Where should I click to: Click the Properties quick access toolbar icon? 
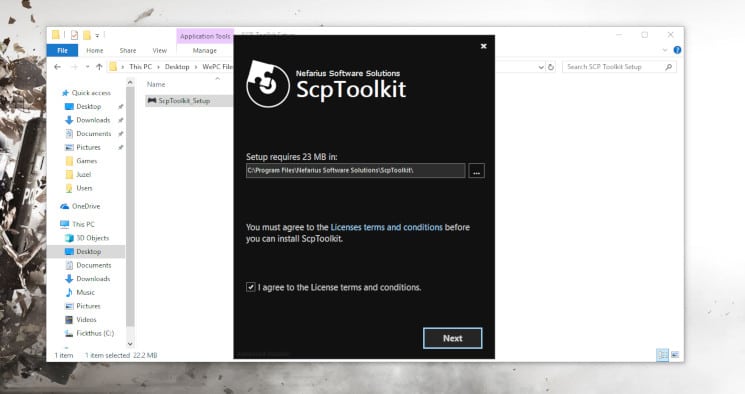[x=74, y=35]
